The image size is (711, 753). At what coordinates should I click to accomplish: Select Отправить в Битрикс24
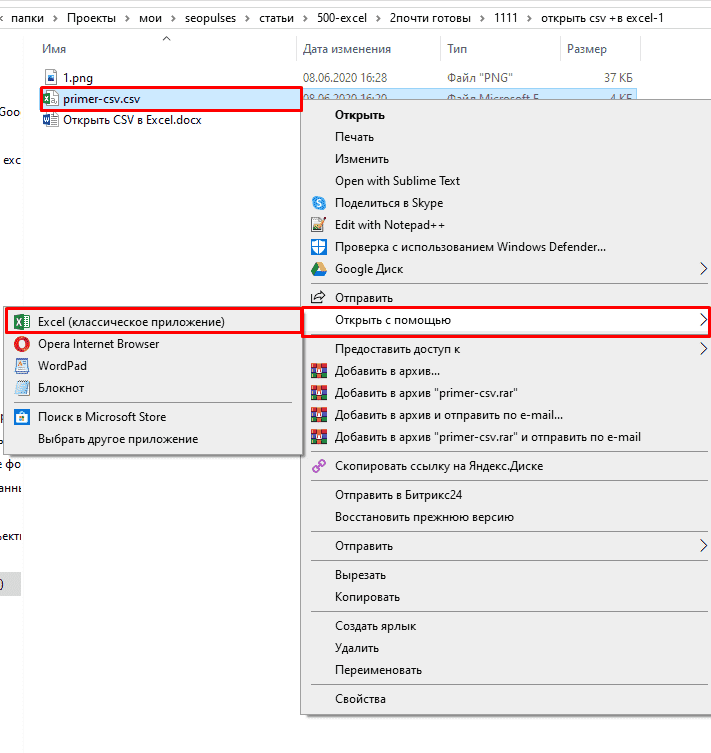pos(398,495)
